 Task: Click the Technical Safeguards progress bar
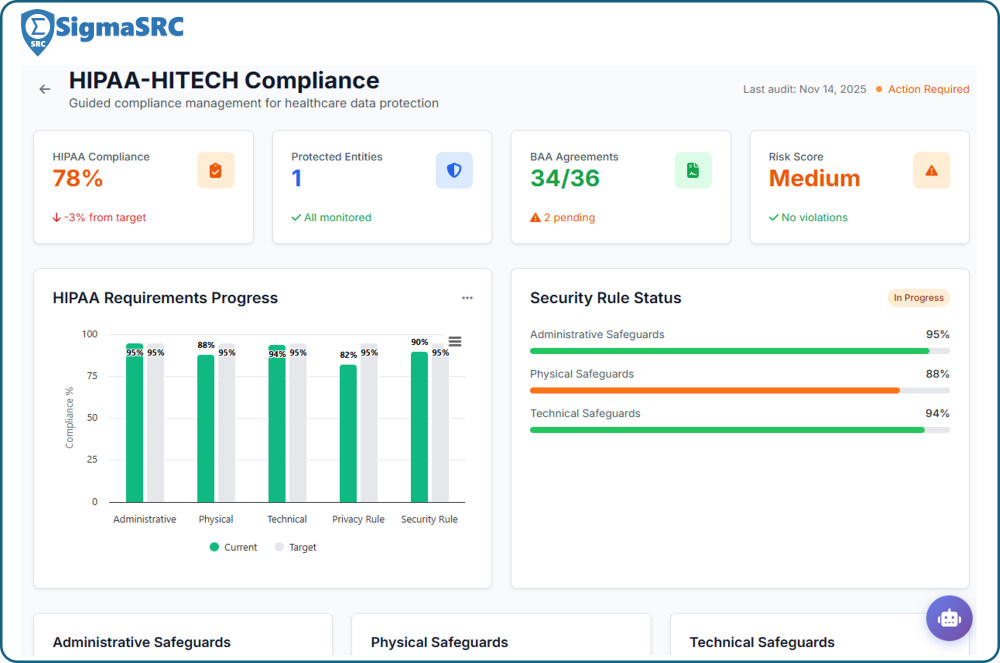click(740, 430)
